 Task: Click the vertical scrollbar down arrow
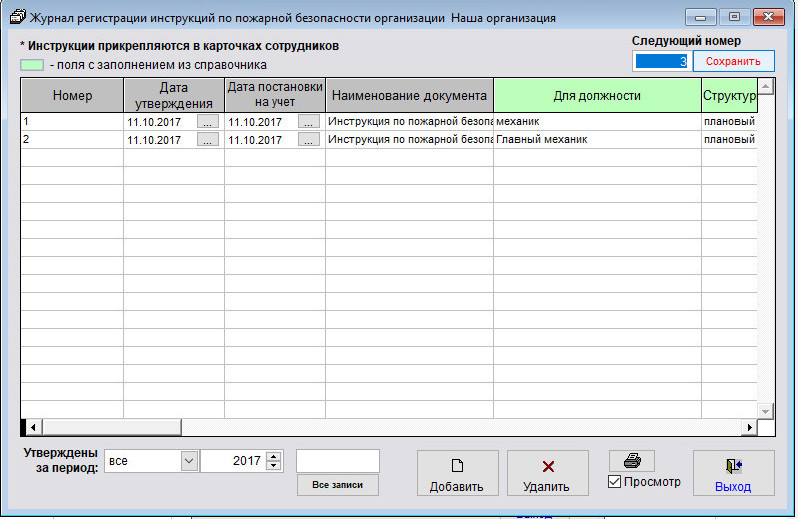(765, 411)
